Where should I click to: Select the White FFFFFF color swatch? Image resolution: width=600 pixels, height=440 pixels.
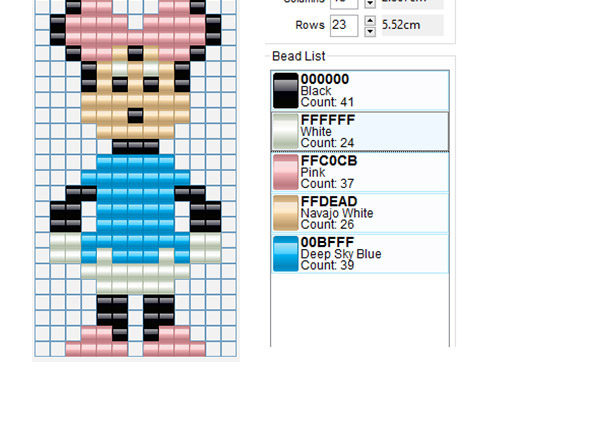pos(285,131)
